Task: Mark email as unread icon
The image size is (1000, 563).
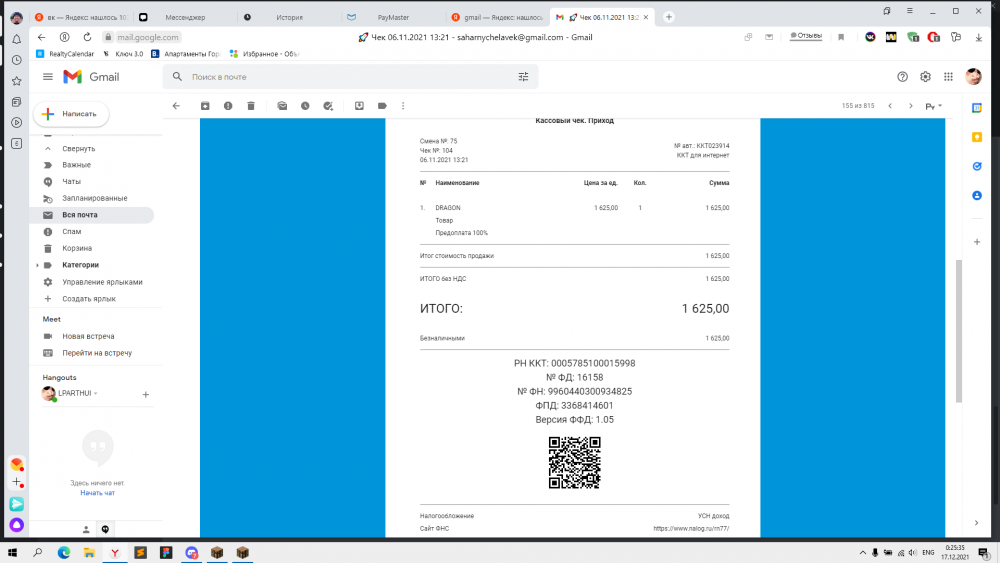Action: 282,106
